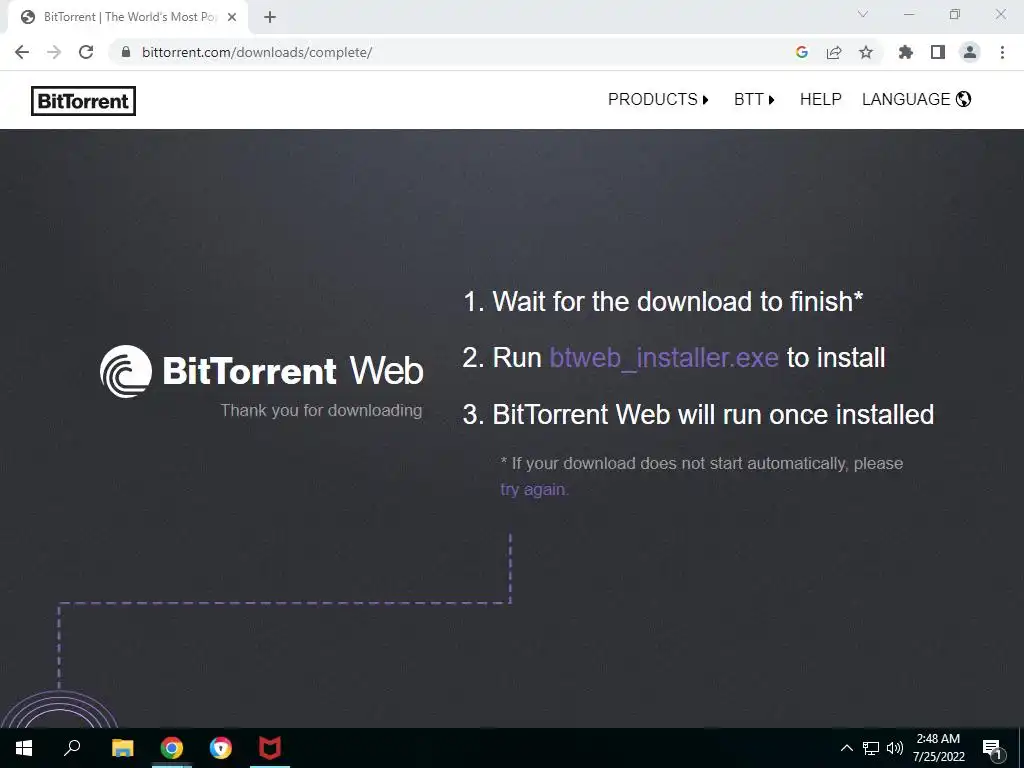Click the browser back arrow
Viewport: 1024px width, 768px height.
point(22,52)
